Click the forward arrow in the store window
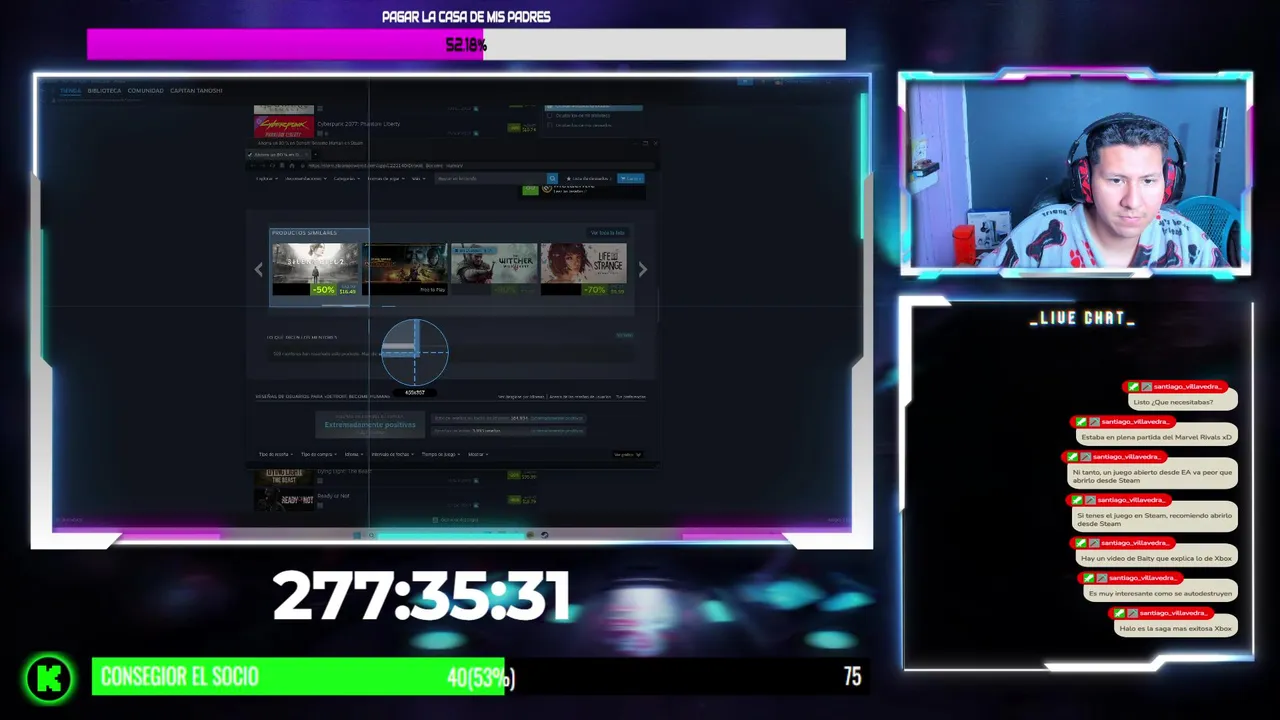The width and height of the screenshot is (1280, 720). point(261,165)
